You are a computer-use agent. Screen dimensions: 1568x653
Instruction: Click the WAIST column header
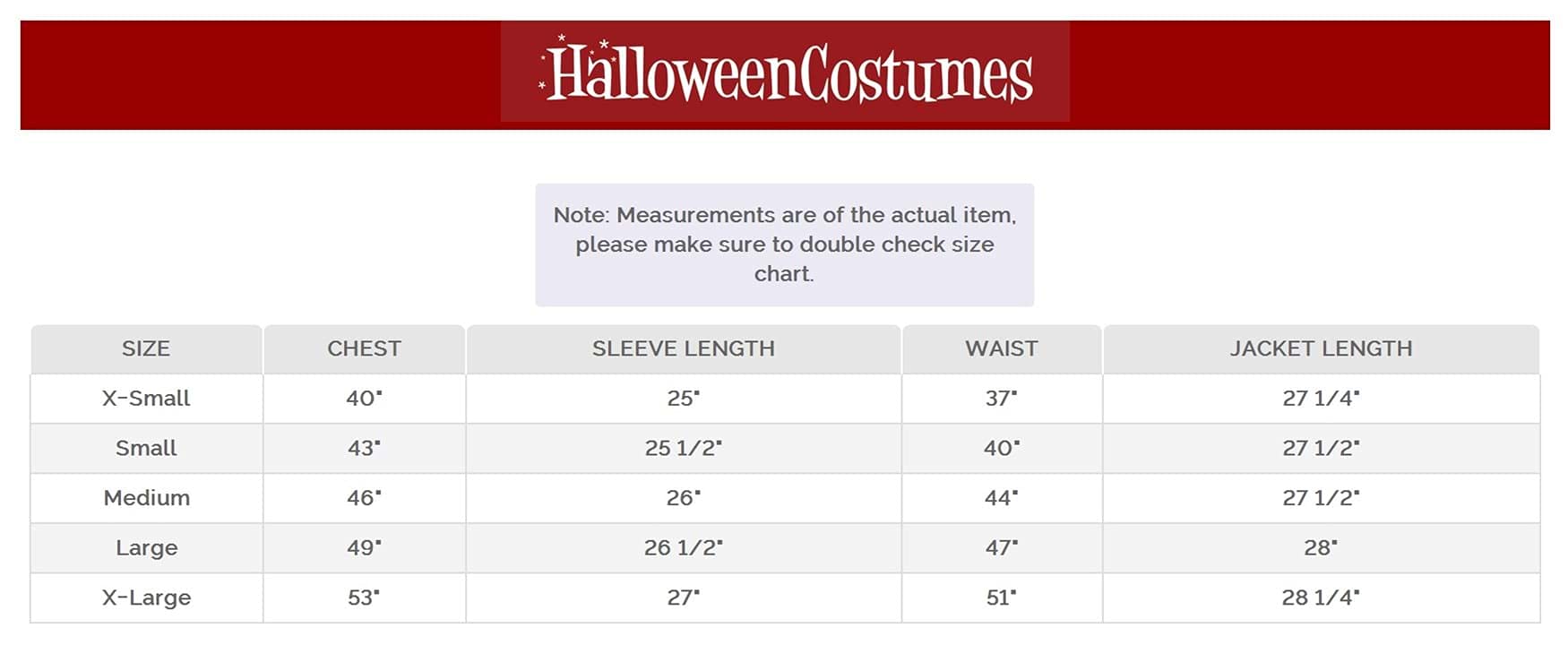[1001, 348]
